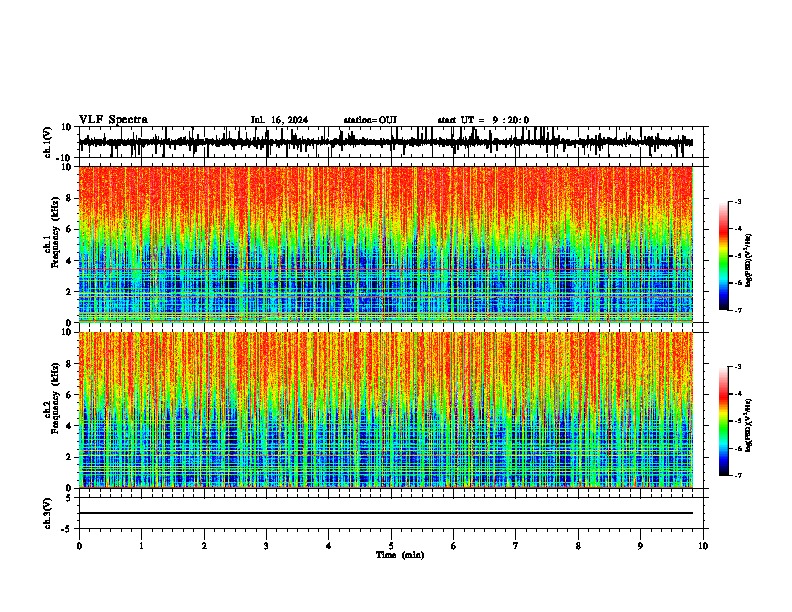This screenshot has height=612, width=792.
Task: Click time axis tick label "2"
Action: pos(204,546)
